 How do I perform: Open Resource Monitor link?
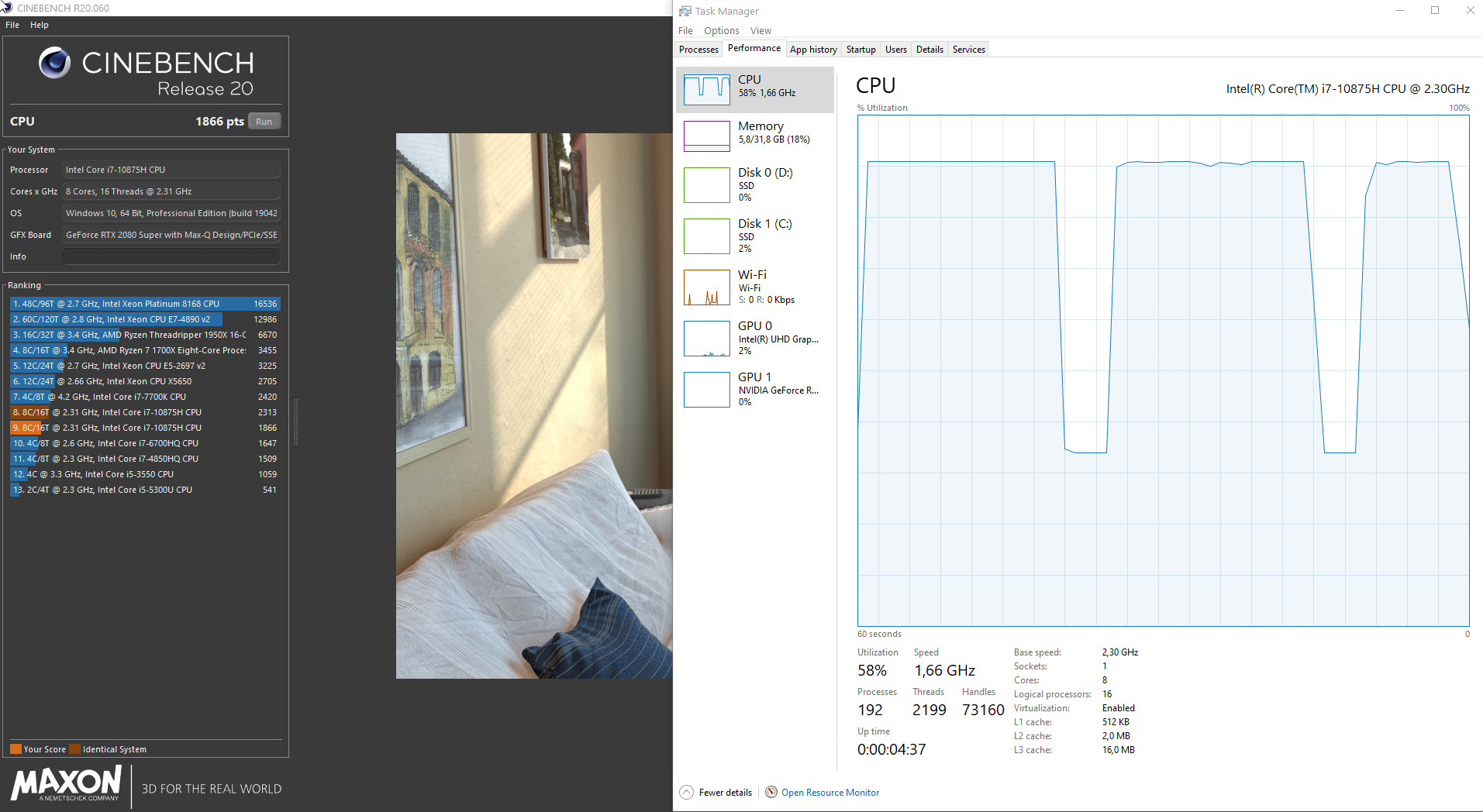tap(830, 792)
